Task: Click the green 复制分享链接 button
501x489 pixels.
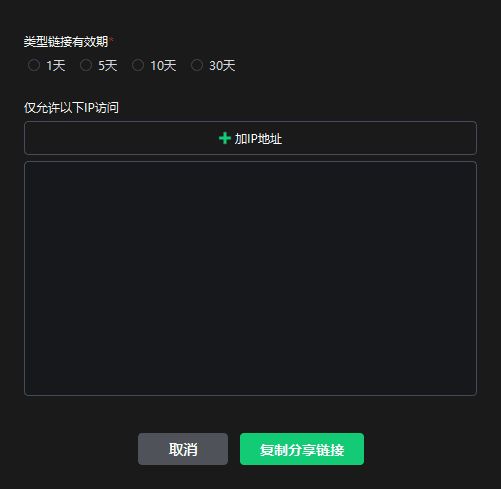Action: 302,449
